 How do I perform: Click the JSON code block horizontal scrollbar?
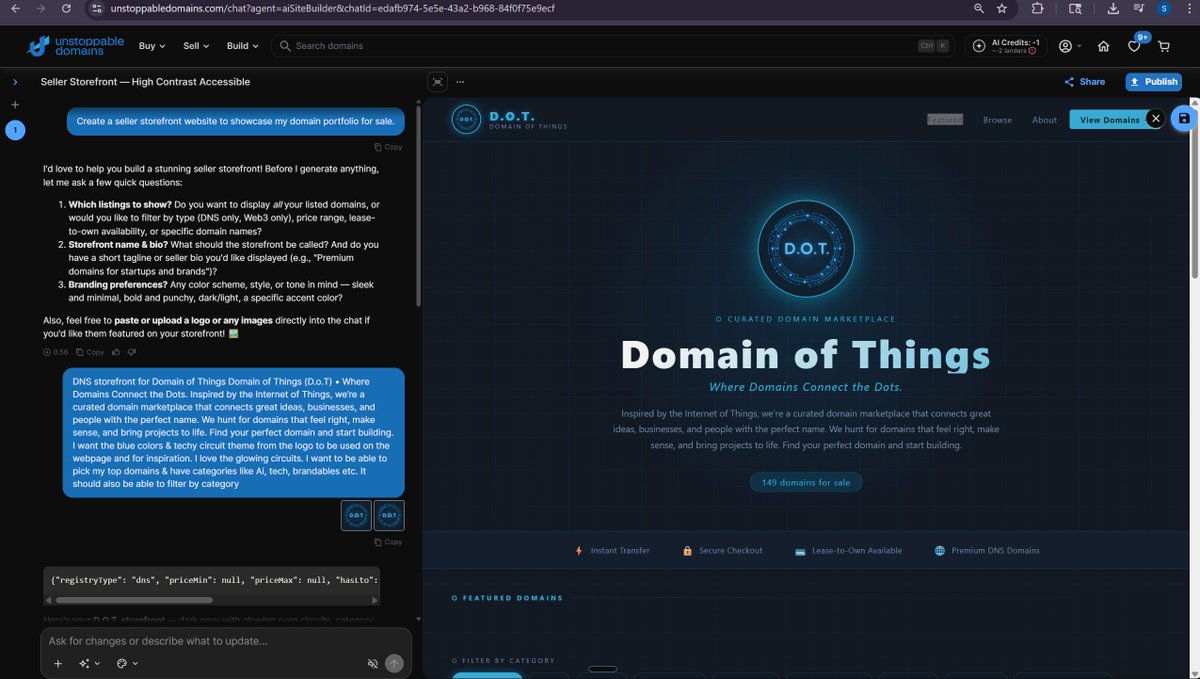[x=134, y=600]
